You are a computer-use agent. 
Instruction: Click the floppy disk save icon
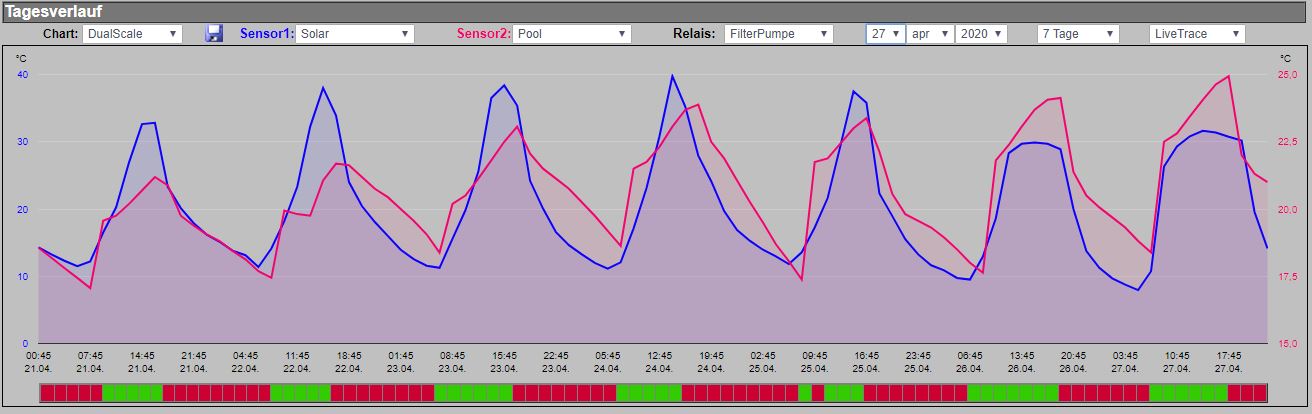[214, 33]
